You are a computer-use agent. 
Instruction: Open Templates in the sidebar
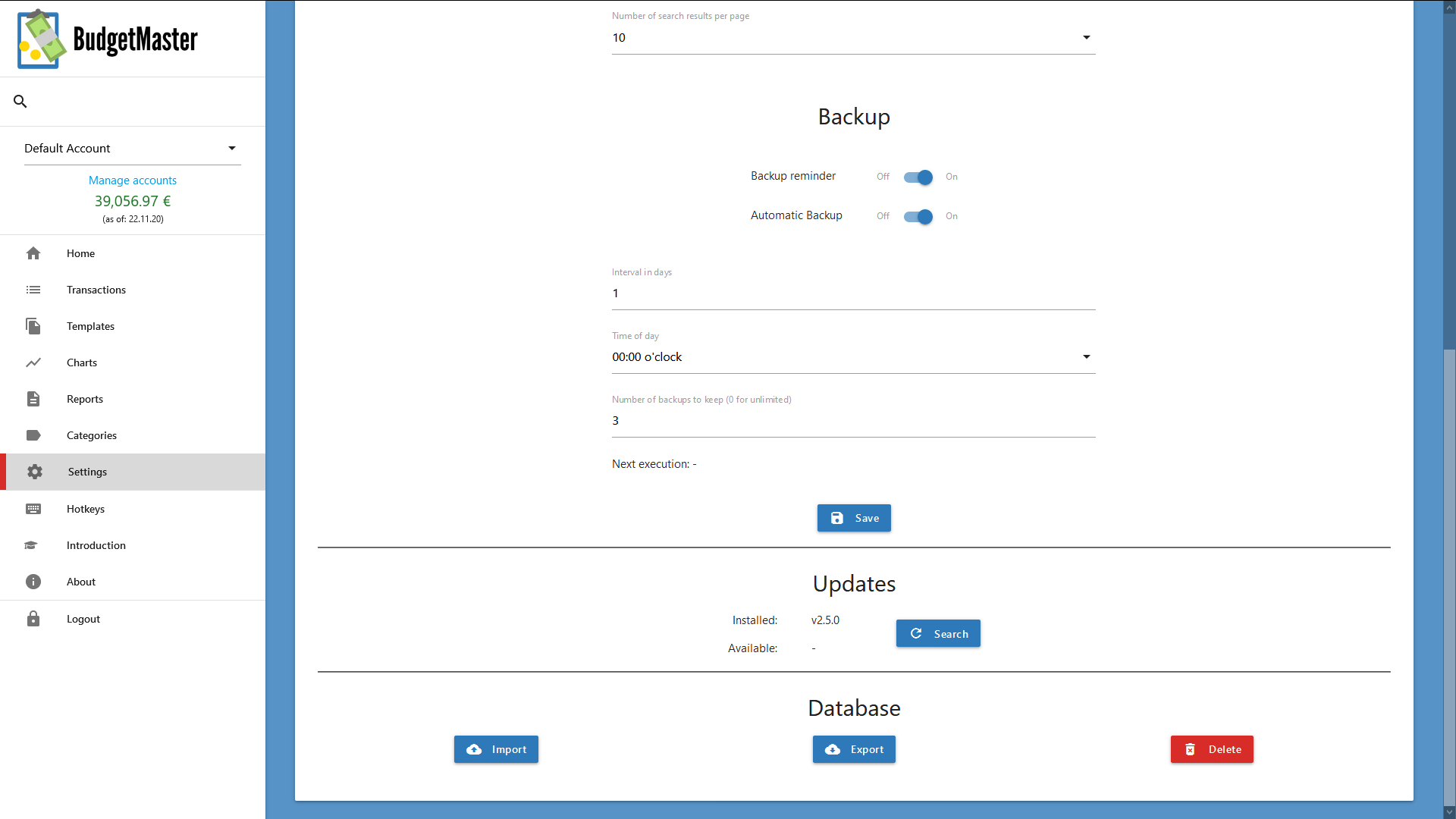point(133,326)
